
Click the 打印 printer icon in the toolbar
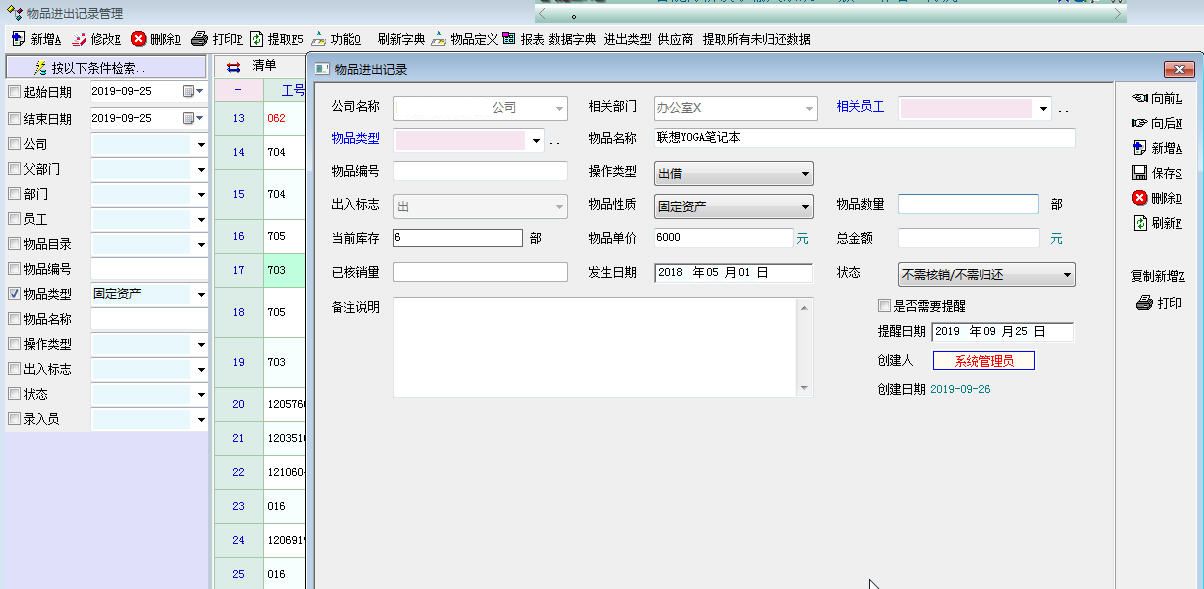tap(199, 39)
